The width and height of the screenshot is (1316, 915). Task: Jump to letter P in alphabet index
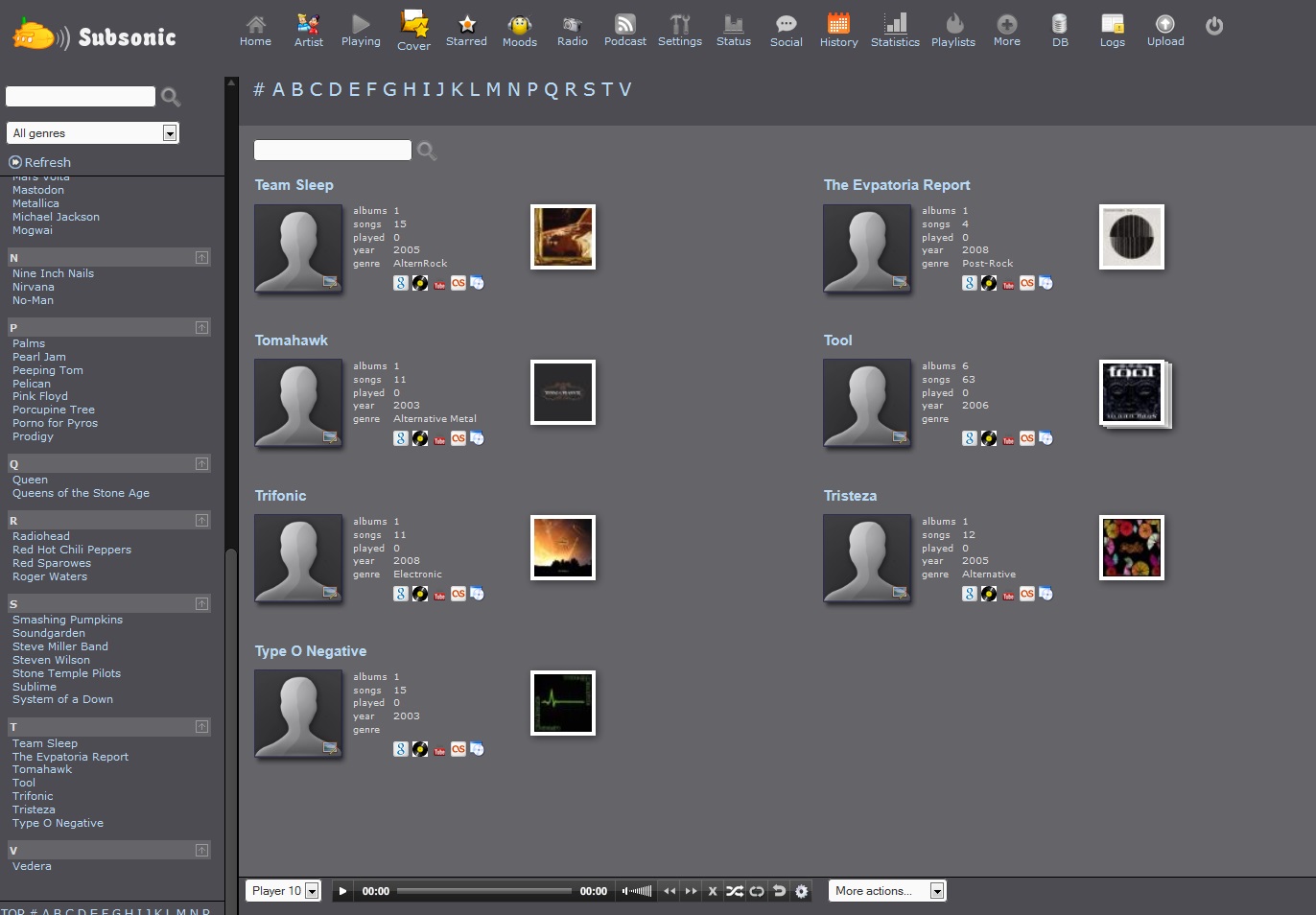click(533, 89)
